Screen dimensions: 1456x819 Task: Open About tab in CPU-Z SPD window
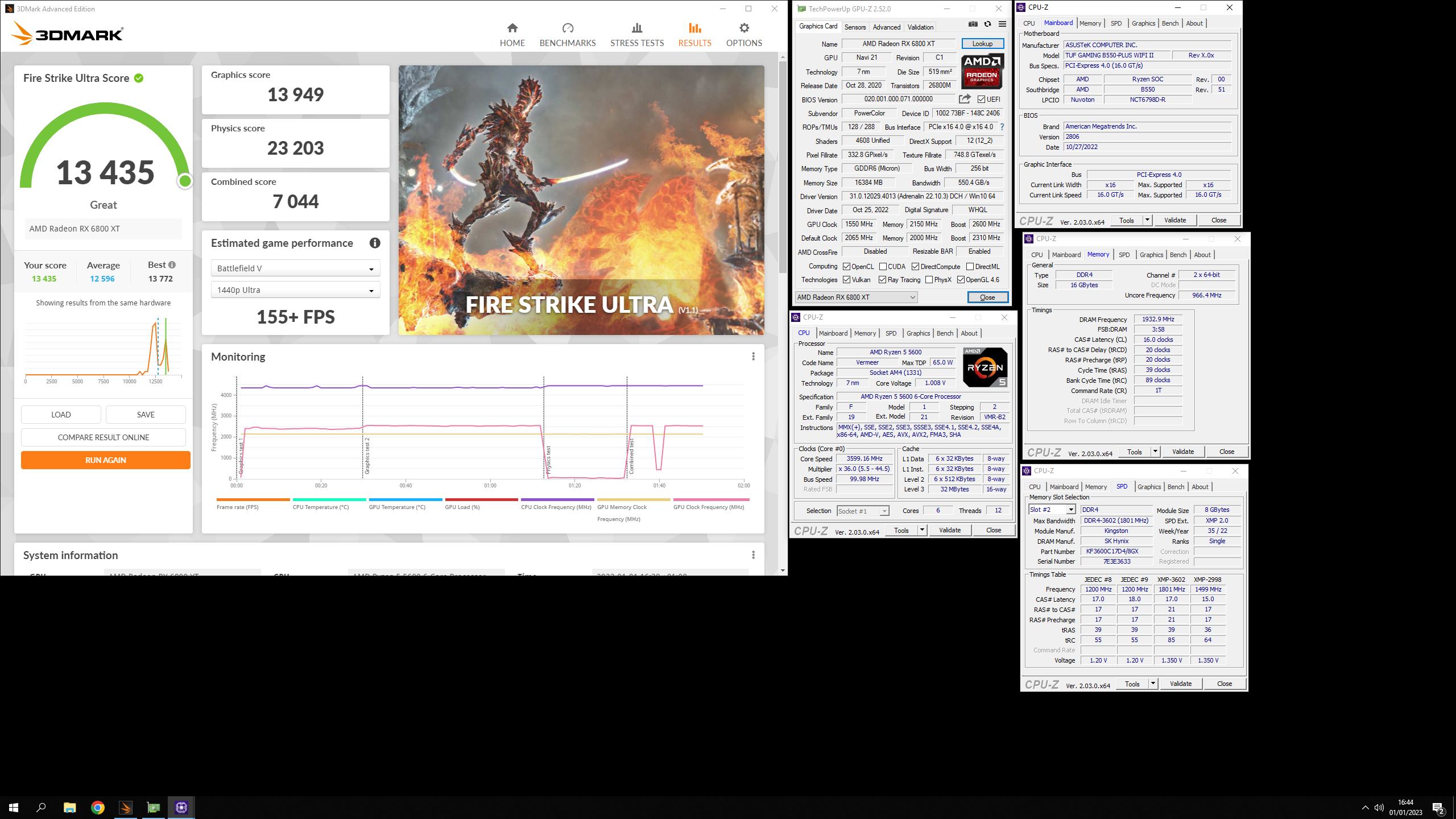point(1199,487)
